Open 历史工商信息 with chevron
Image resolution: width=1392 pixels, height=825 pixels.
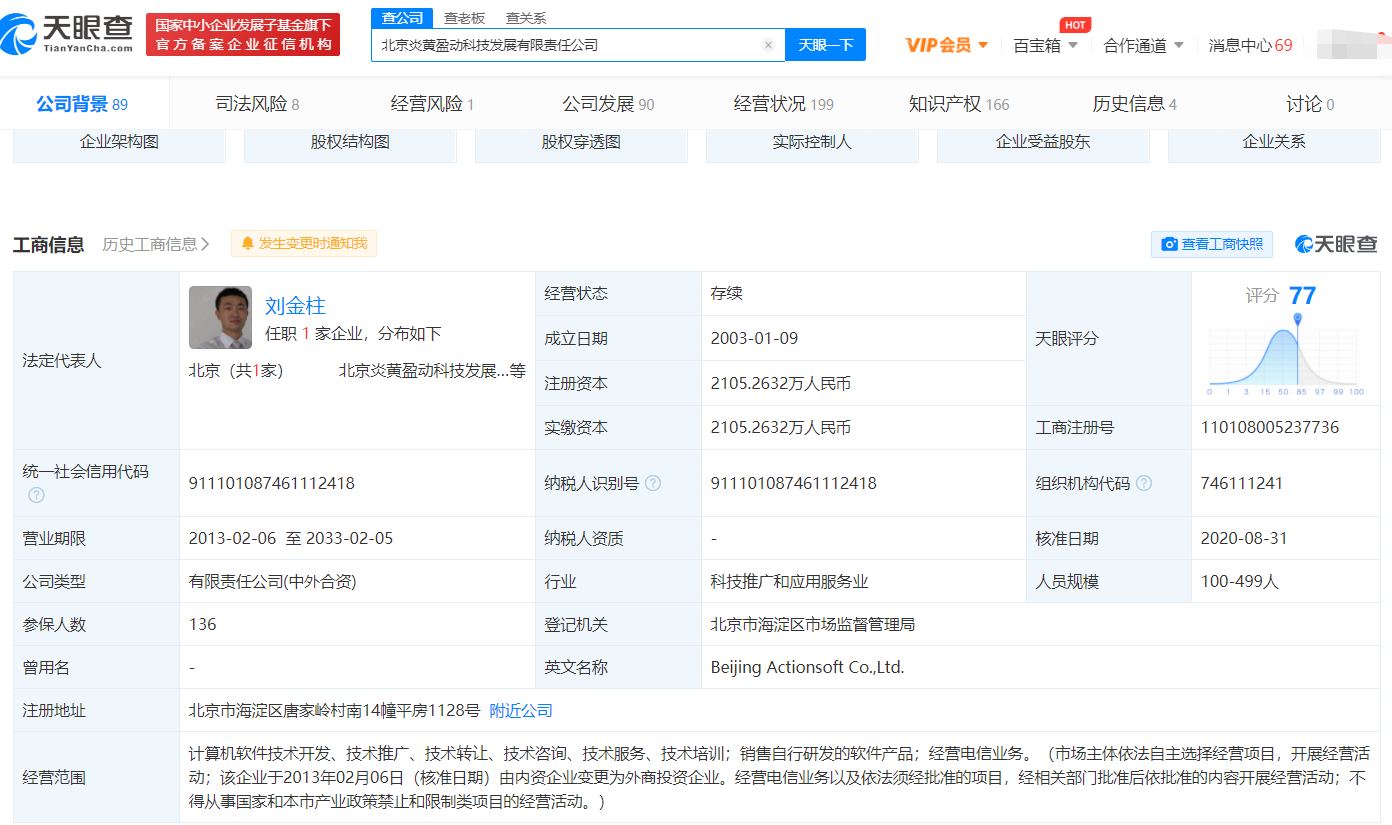click(156, 244)
